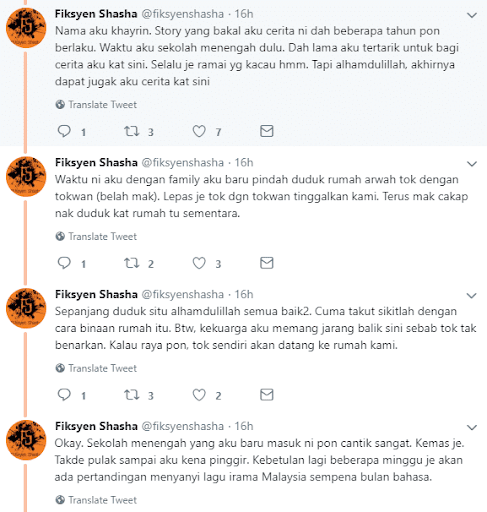Reply to the 'Nama aku khayrin' tweet

point(64,131)
